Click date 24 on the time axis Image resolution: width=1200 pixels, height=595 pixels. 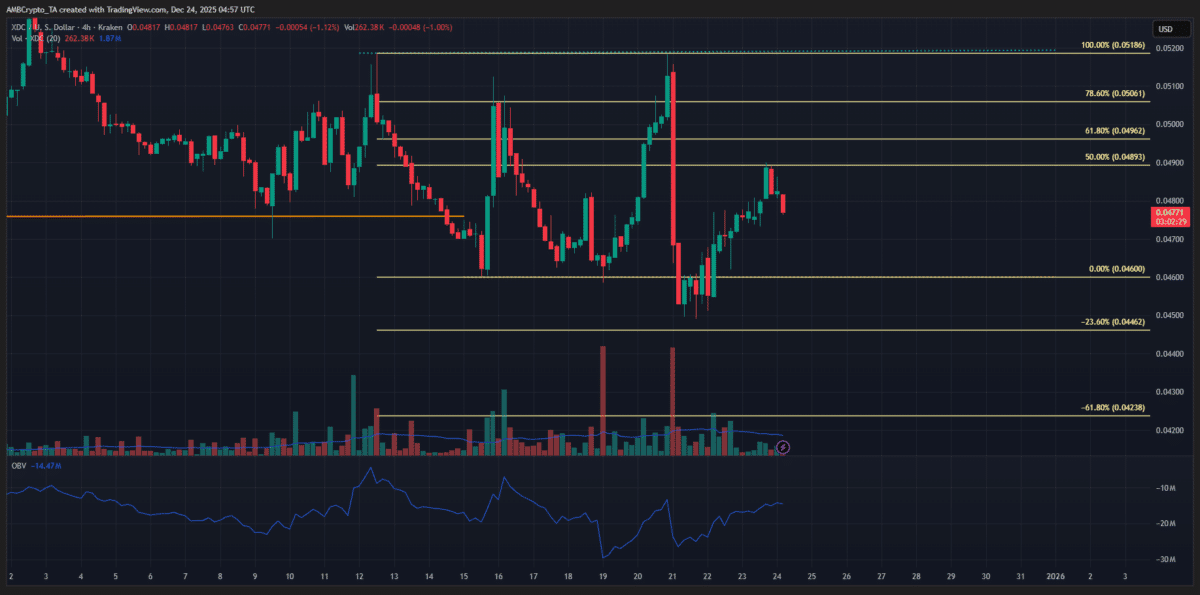click(776, 577)
